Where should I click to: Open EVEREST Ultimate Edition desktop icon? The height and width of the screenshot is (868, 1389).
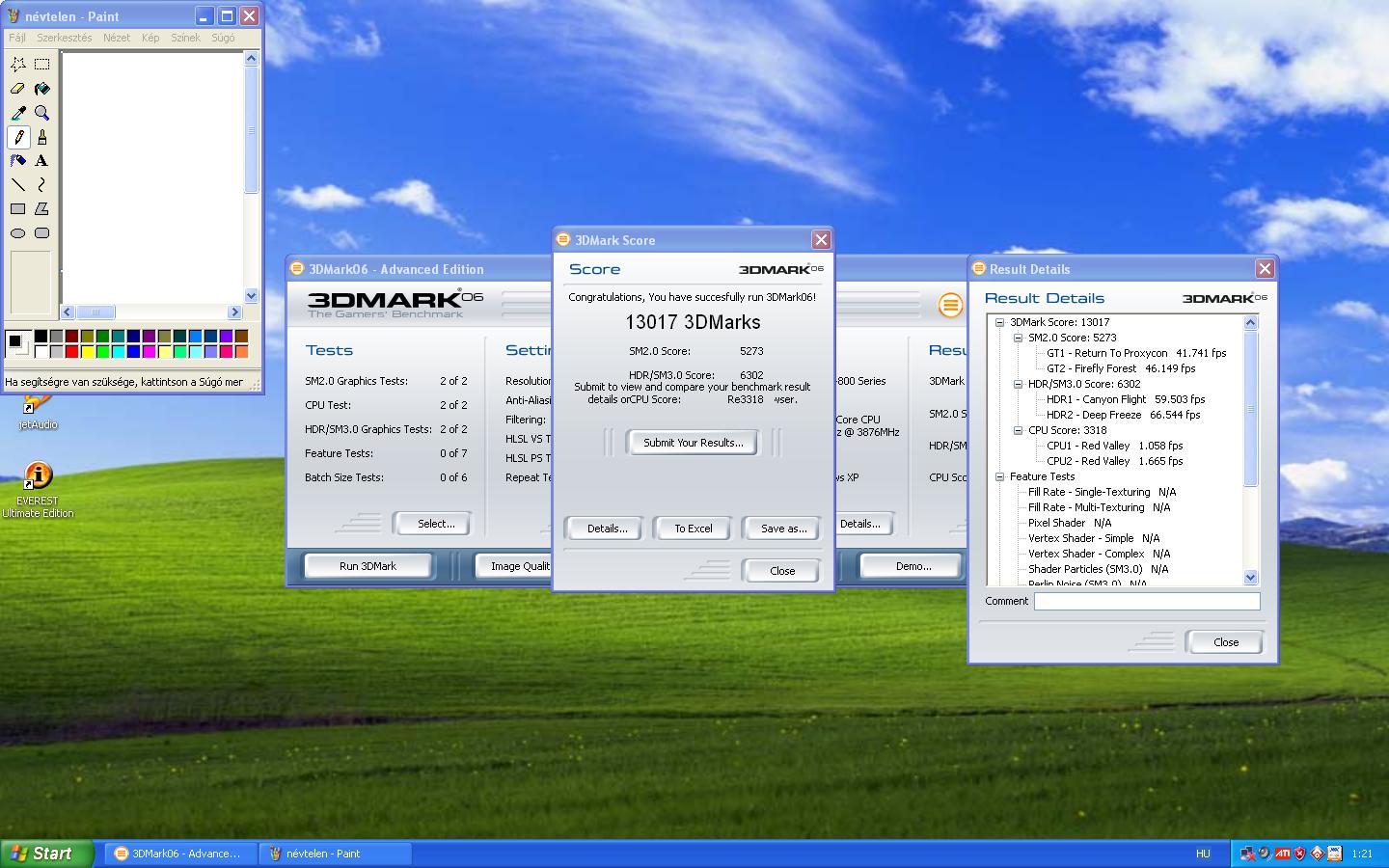[x=38, y=491]
